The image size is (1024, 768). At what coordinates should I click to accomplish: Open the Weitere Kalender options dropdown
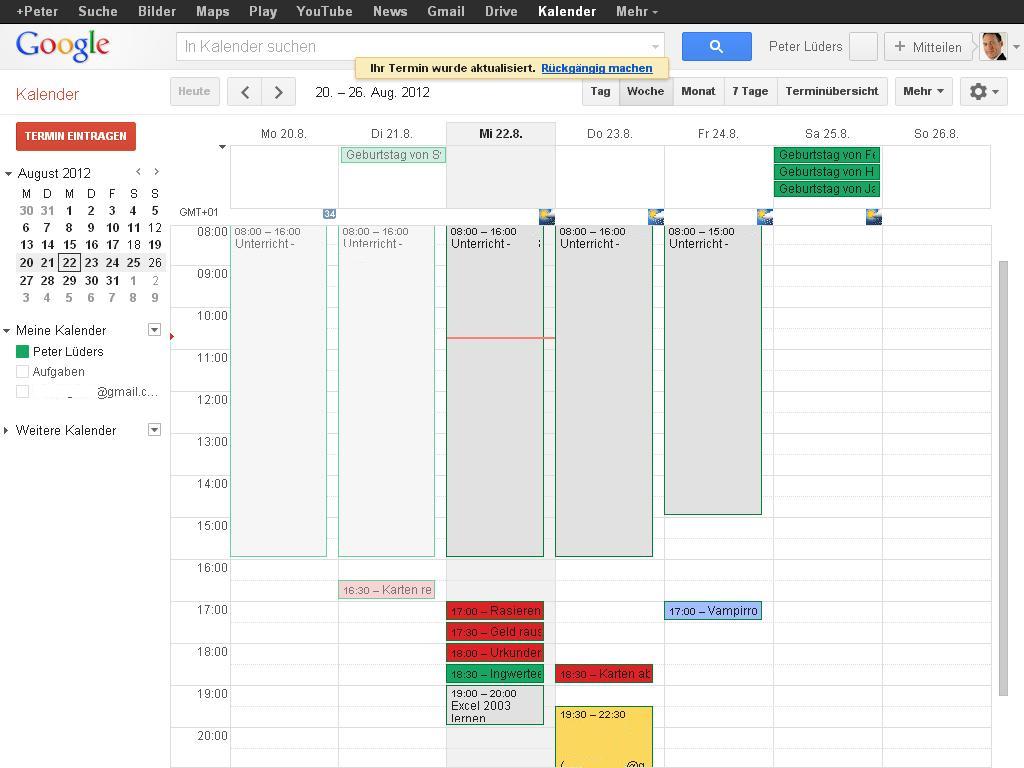(154, 430)
